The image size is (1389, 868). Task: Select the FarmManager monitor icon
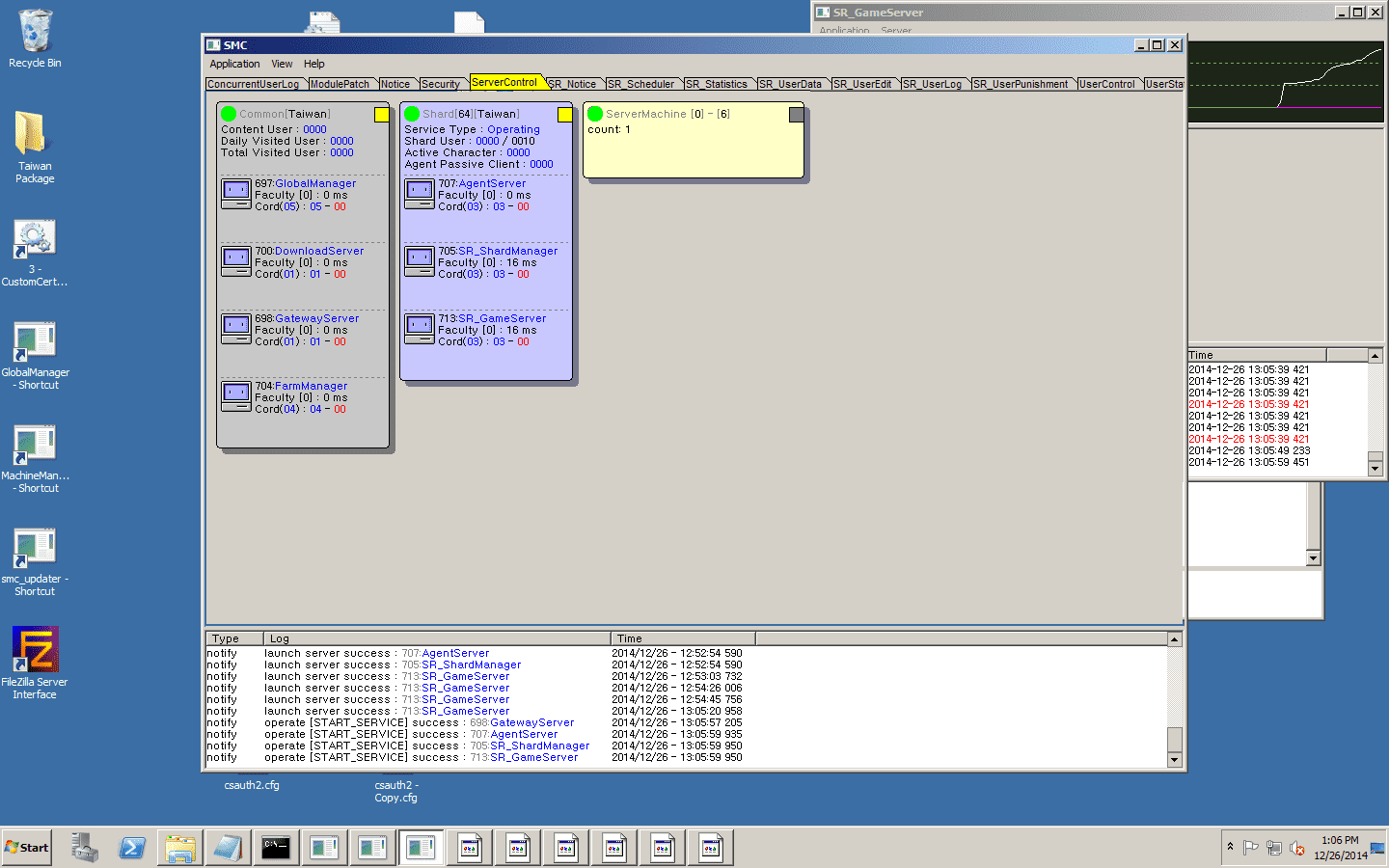coord(236,395)
